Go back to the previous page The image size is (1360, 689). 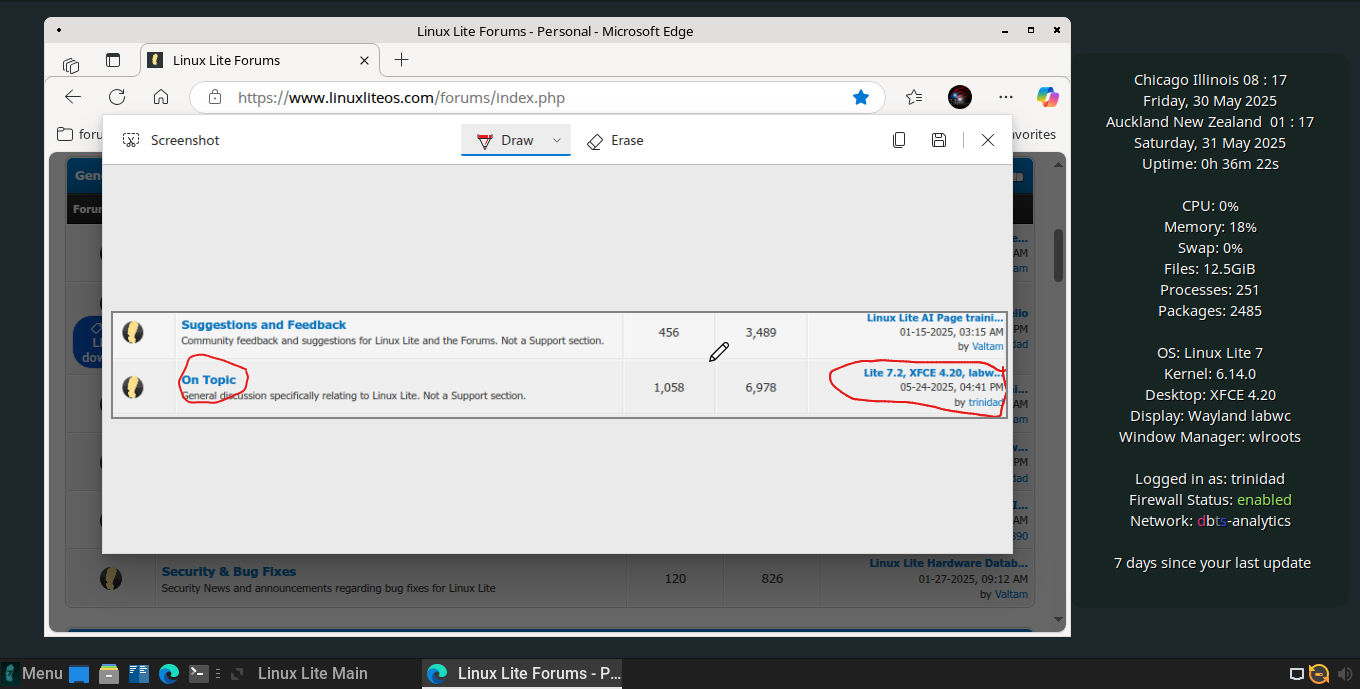coord(73,97)
